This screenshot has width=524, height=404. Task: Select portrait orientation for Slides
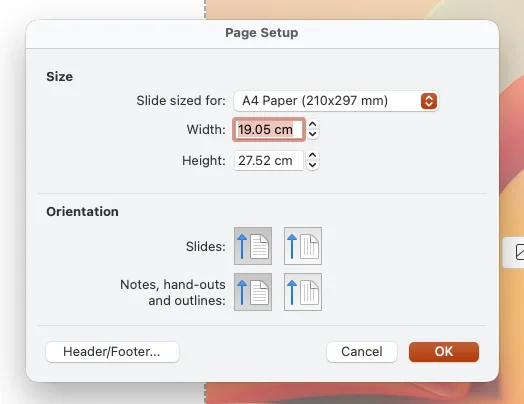(253, 246)
